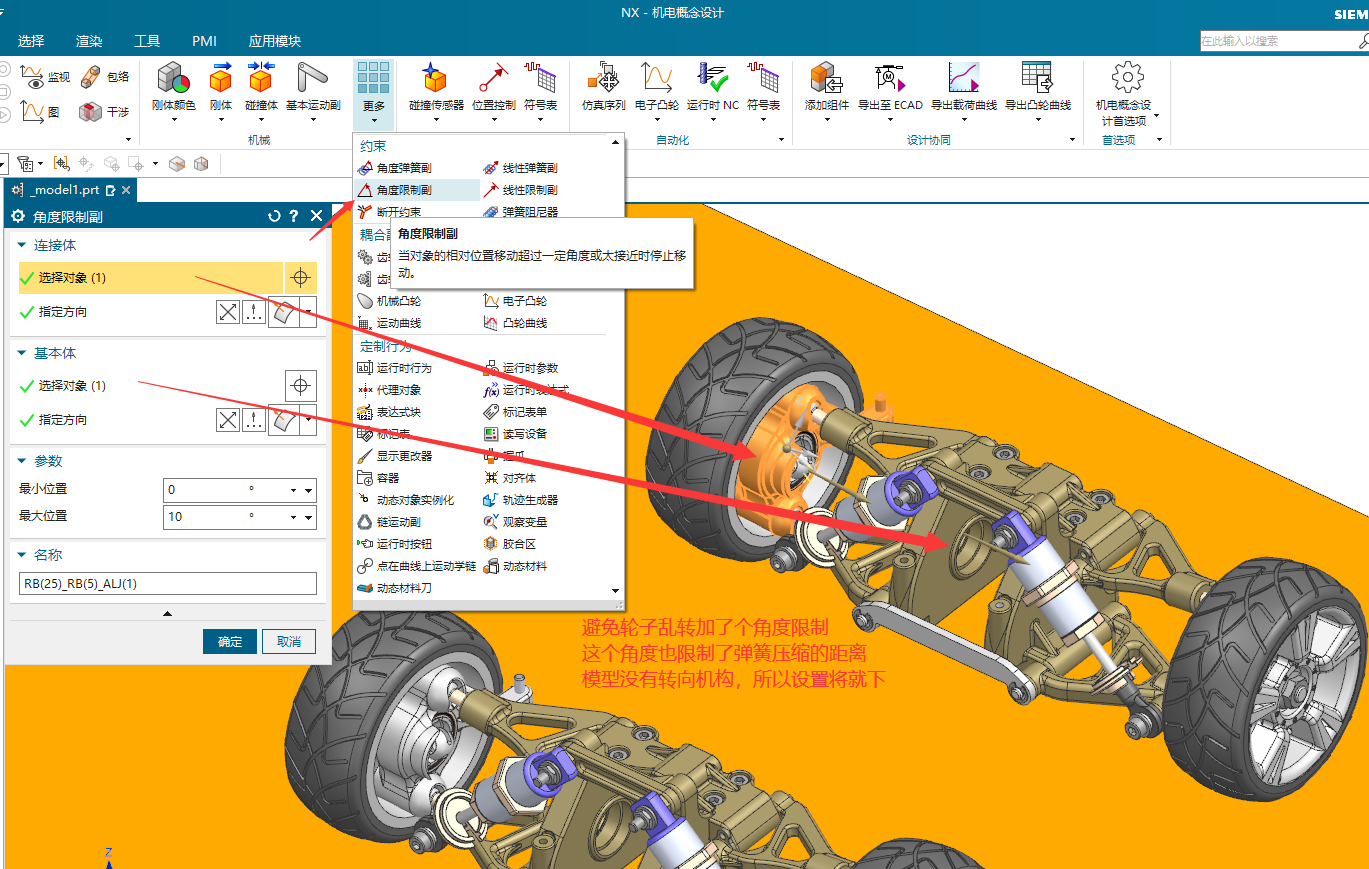Open vector dialog icon in 基本体 指定方向 row

[x=254, y=420]
